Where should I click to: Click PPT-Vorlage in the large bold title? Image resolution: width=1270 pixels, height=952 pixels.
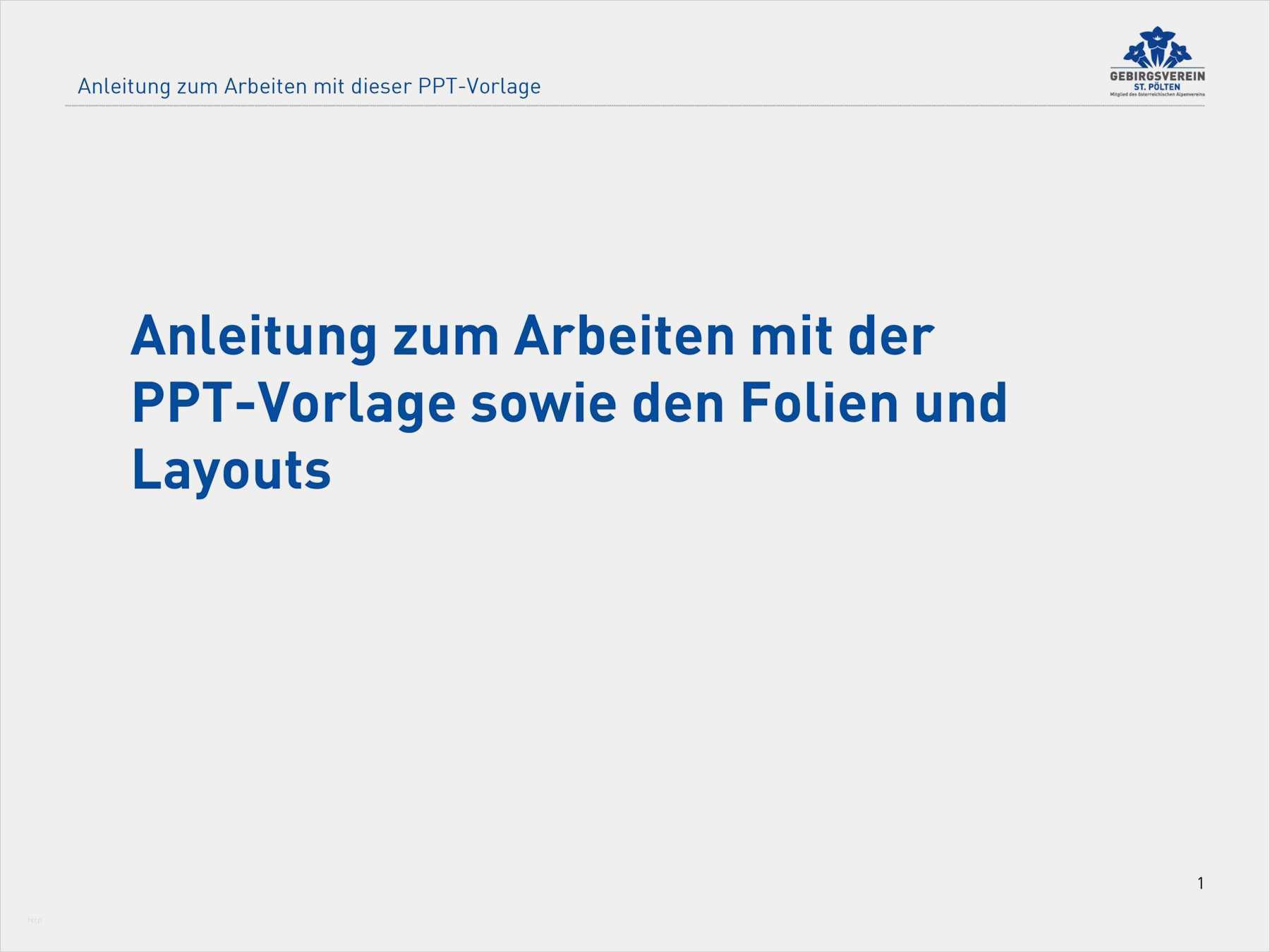(294, 403)
